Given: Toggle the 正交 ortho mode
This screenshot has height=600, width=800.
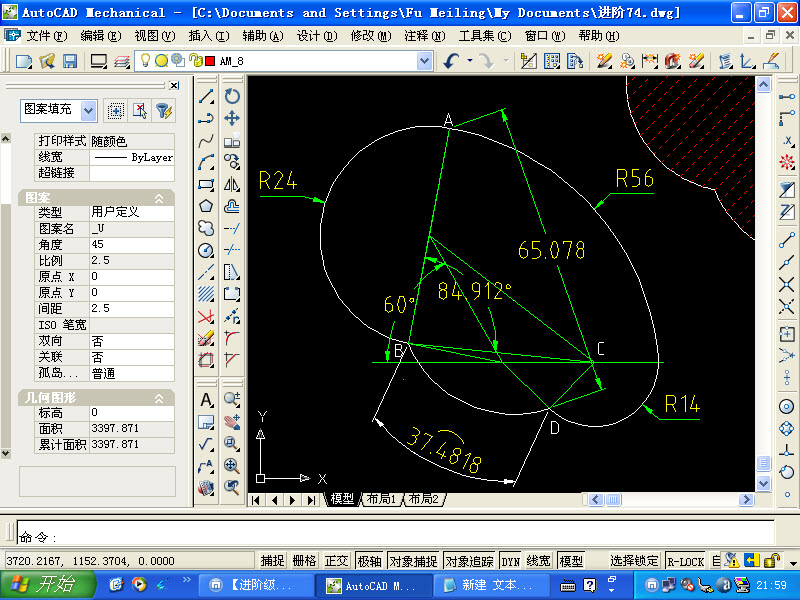Looking at the screenshot, I should point(336,561).
